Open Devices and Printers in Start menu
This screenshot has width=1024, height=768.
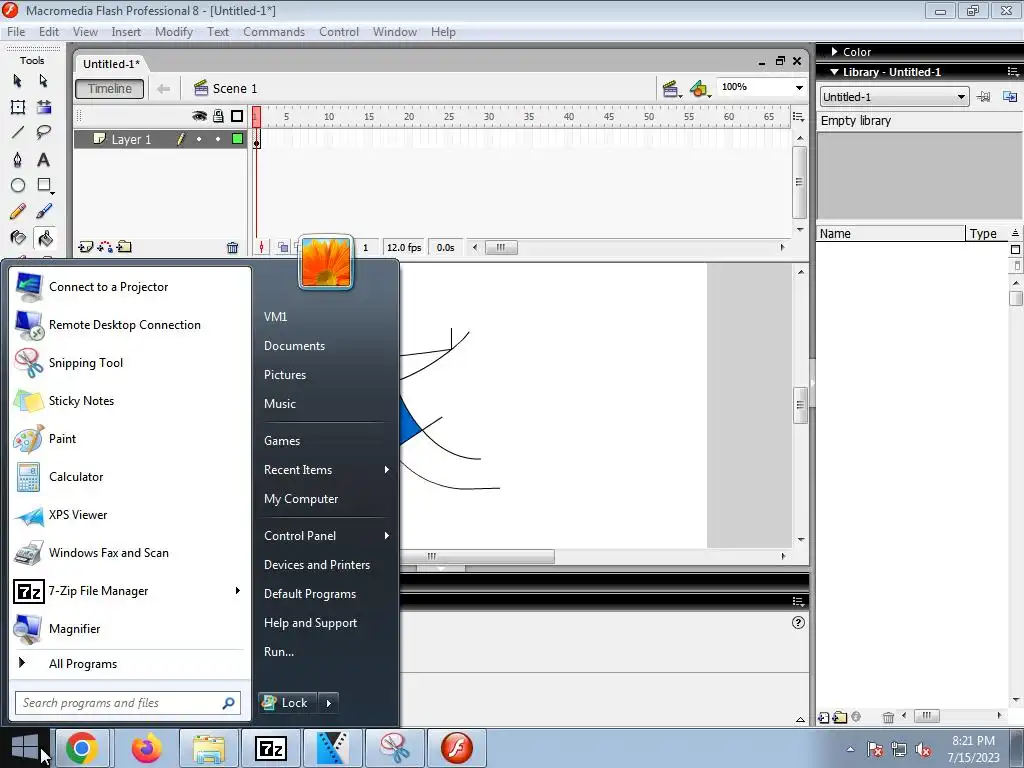pos(317,565)
